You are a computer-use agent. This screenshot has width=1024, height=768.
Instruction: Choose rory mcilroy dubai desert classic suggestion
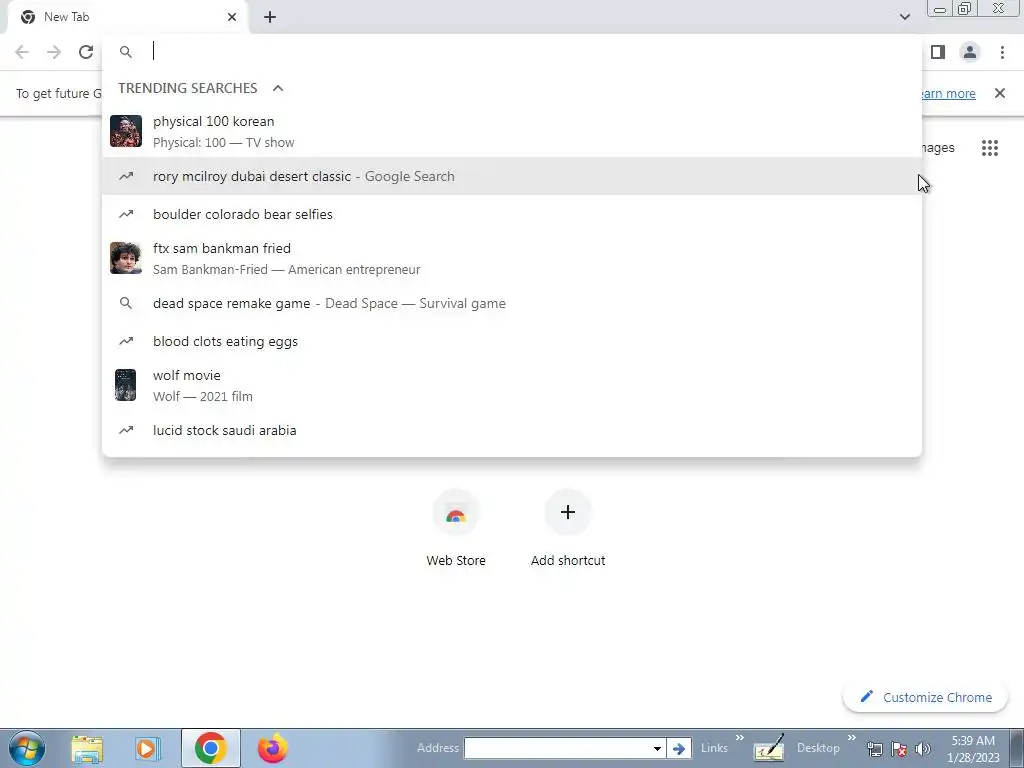(512, 176)
